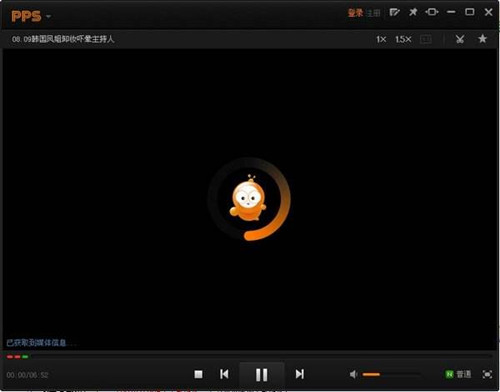
Task: Click the 注册 register link
Action: pos(374,13)
